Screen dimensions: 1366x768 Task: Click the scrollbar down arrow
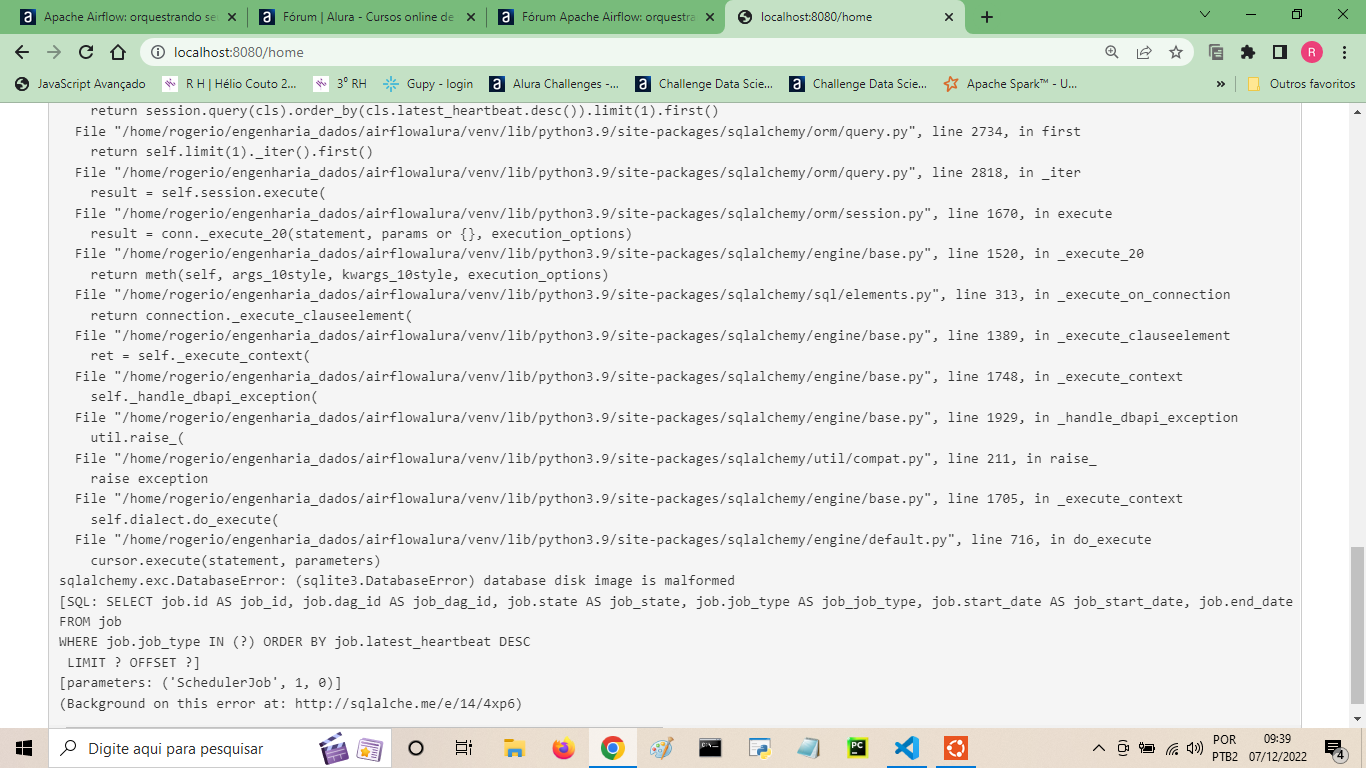pyautogui.click(x=1357, y=720)
